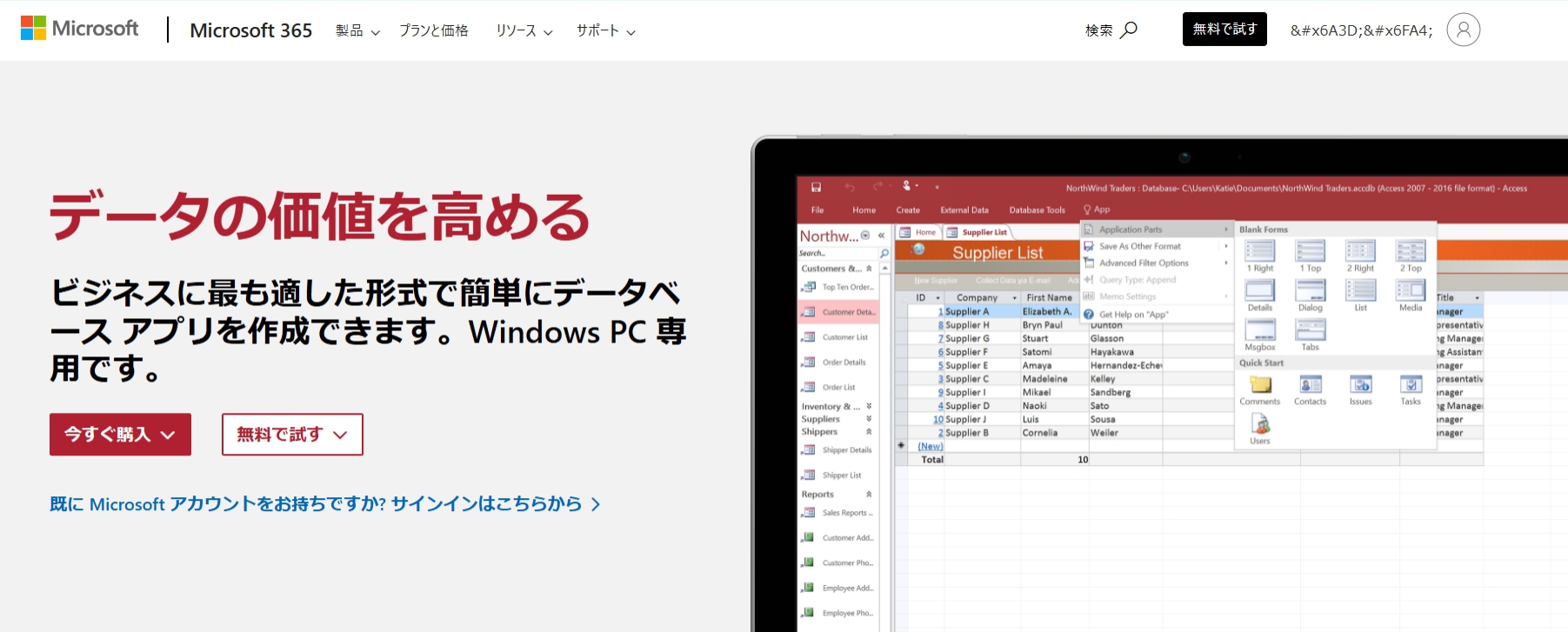This screenshot has width=1568, height=632.
Task: Choose the Tasks quick start icon
Action: pyautogui.click(x=1411, y=385)
